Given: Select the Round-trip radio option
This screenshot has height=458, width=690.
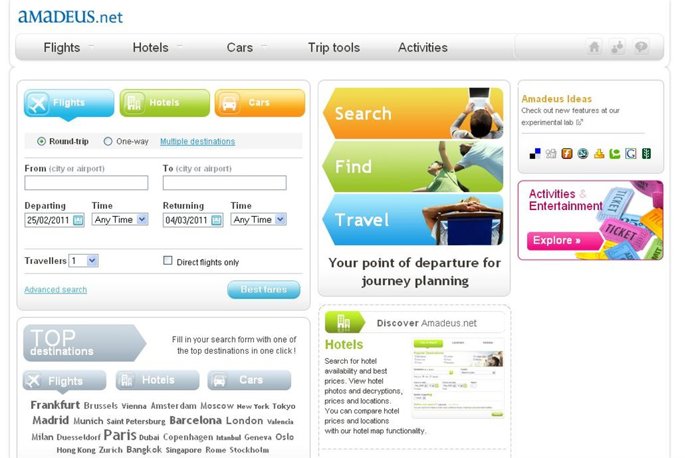Looking at the screenshot, I should [x=41, y=142].
